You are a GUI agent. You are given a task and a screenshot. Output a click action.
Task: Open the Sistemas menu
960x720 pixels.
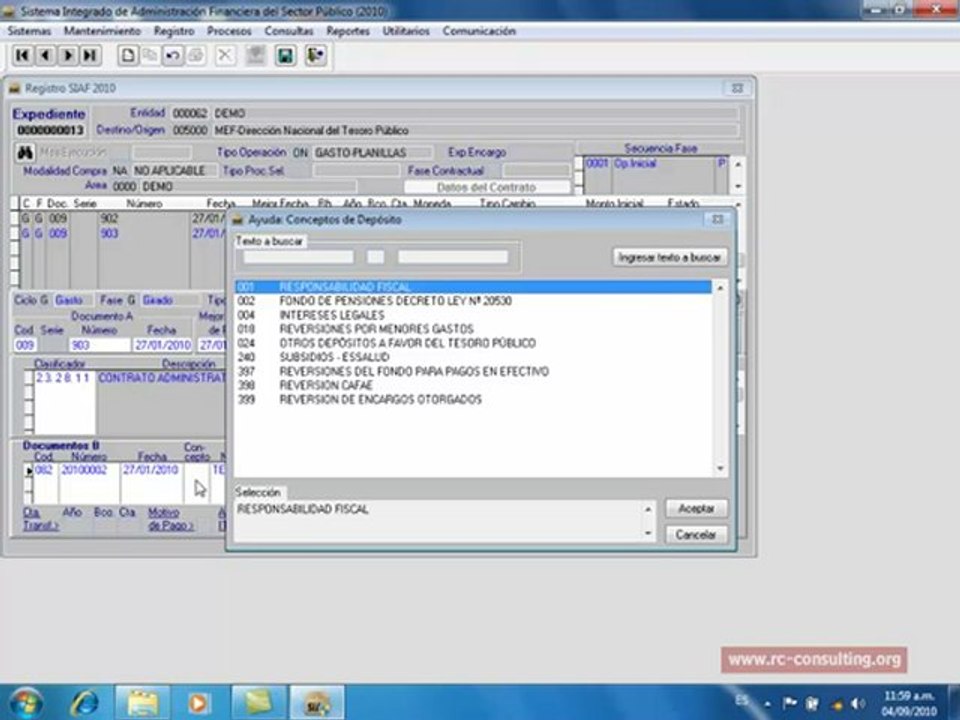coord(29,31)
